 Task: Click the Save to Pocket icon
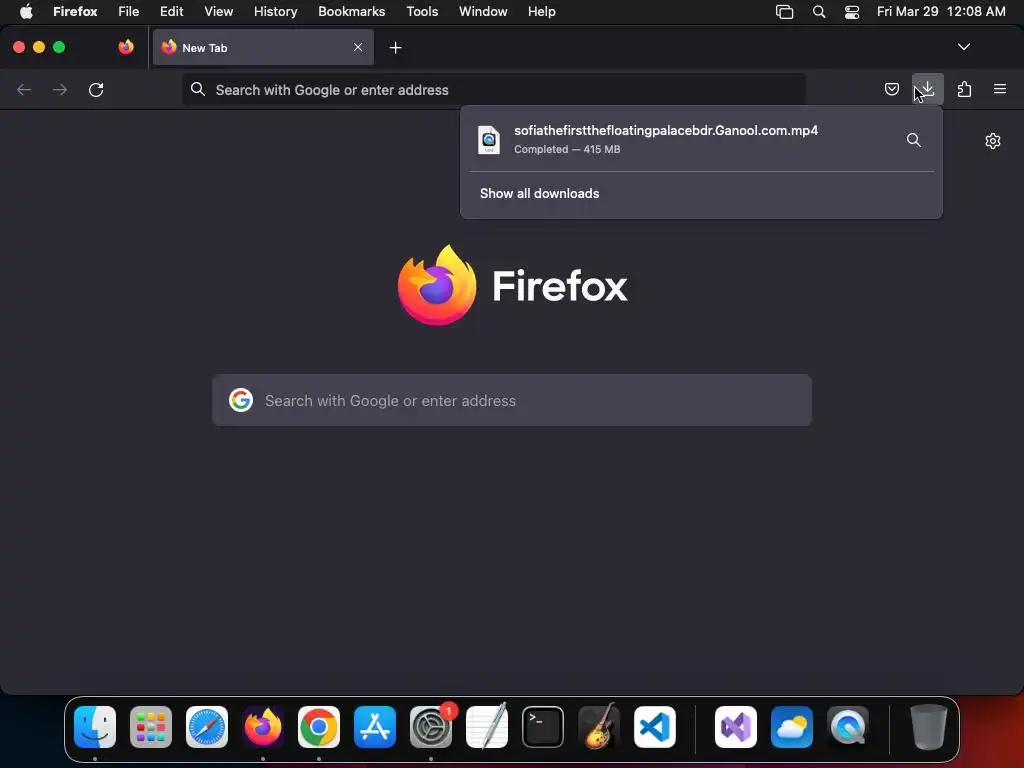click(x=891, y=89)
